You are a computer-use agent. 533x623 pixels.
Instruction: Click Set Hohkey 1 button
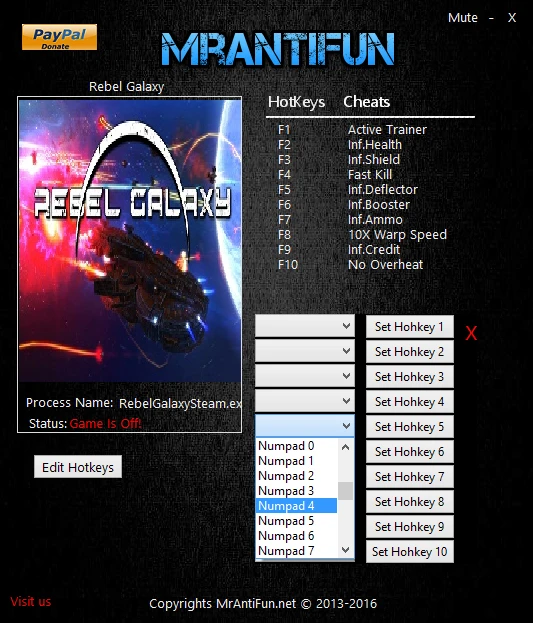click(x=409, y=327)
